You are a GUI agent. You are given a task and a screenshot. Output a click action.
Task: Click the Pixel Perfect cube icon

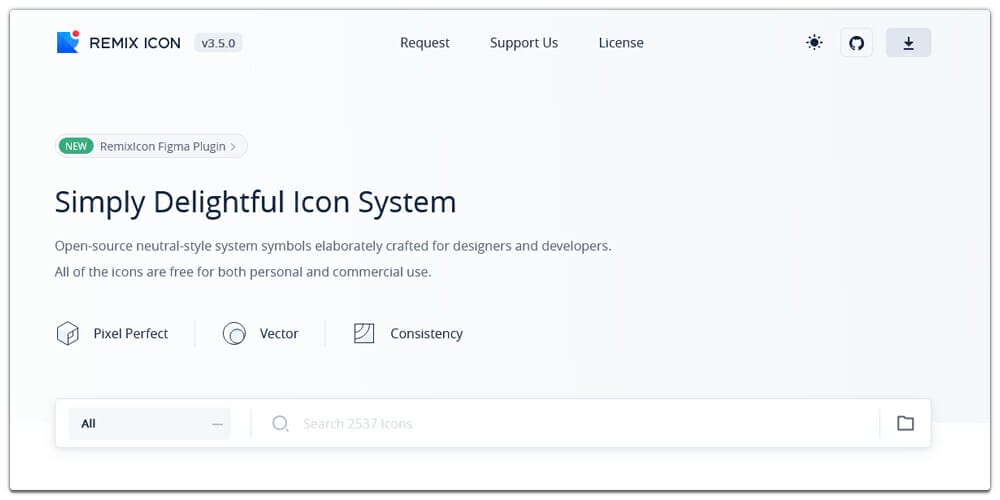coord(67,334)
